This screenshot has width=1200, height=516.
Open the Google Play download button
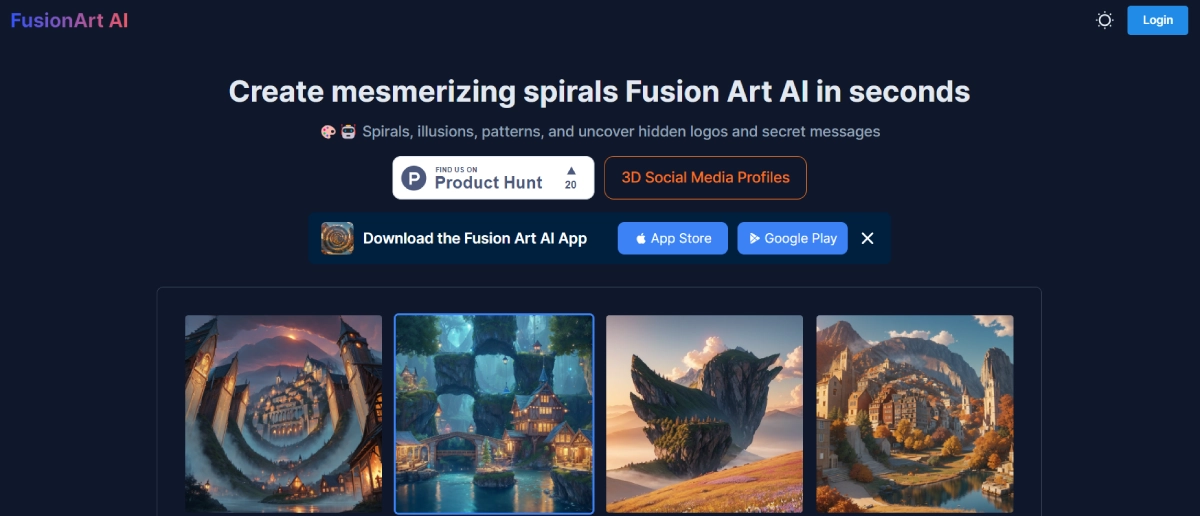pos(793,238)
